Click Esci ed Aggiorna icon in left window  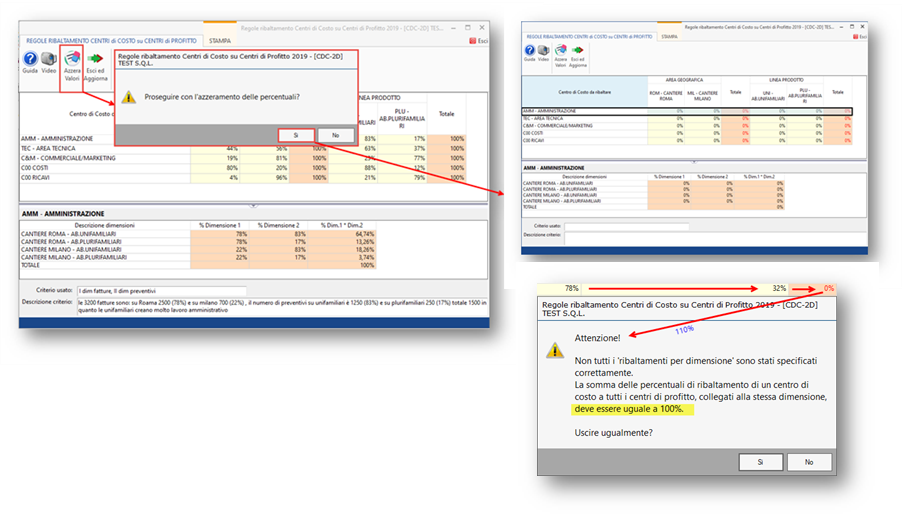click(95, 58)
